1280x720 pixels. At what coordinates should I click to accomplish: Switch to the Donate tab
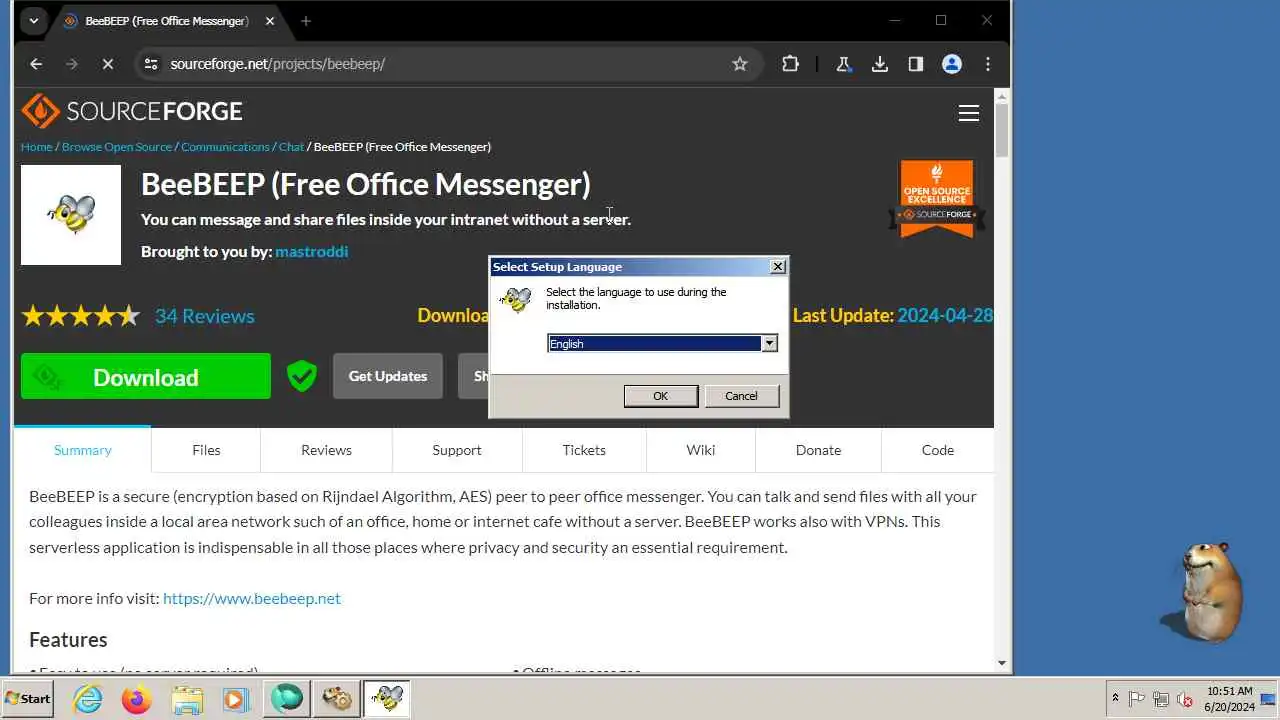pos(818,450)
